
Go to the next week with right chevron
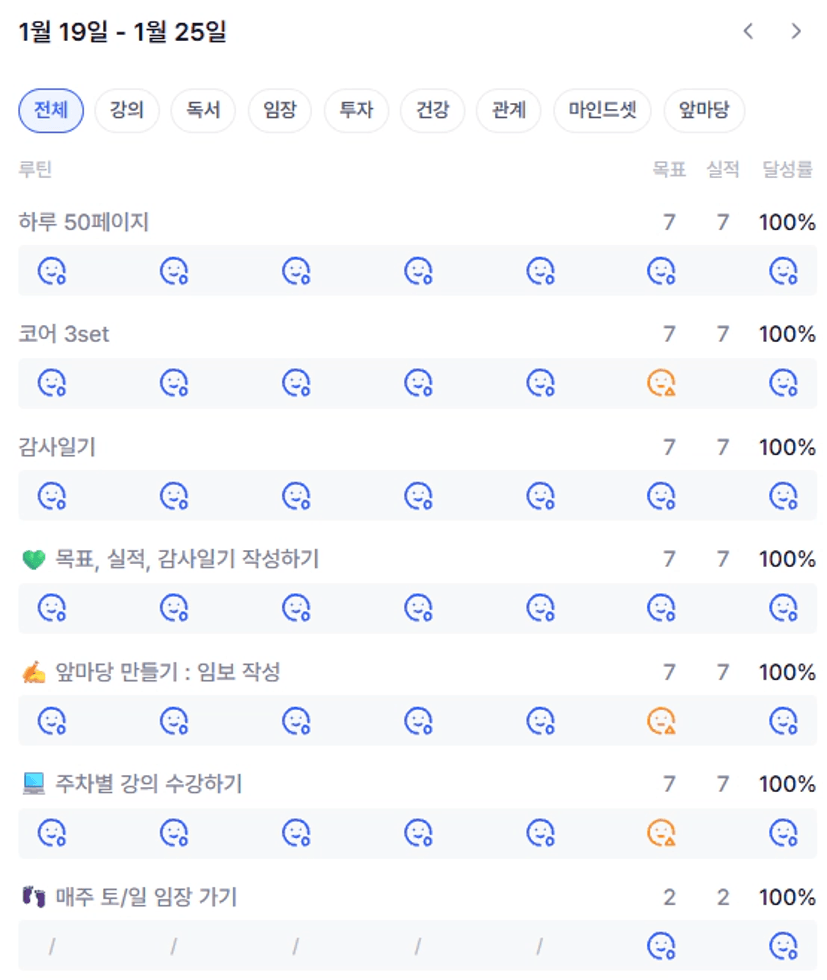point(796,32)
